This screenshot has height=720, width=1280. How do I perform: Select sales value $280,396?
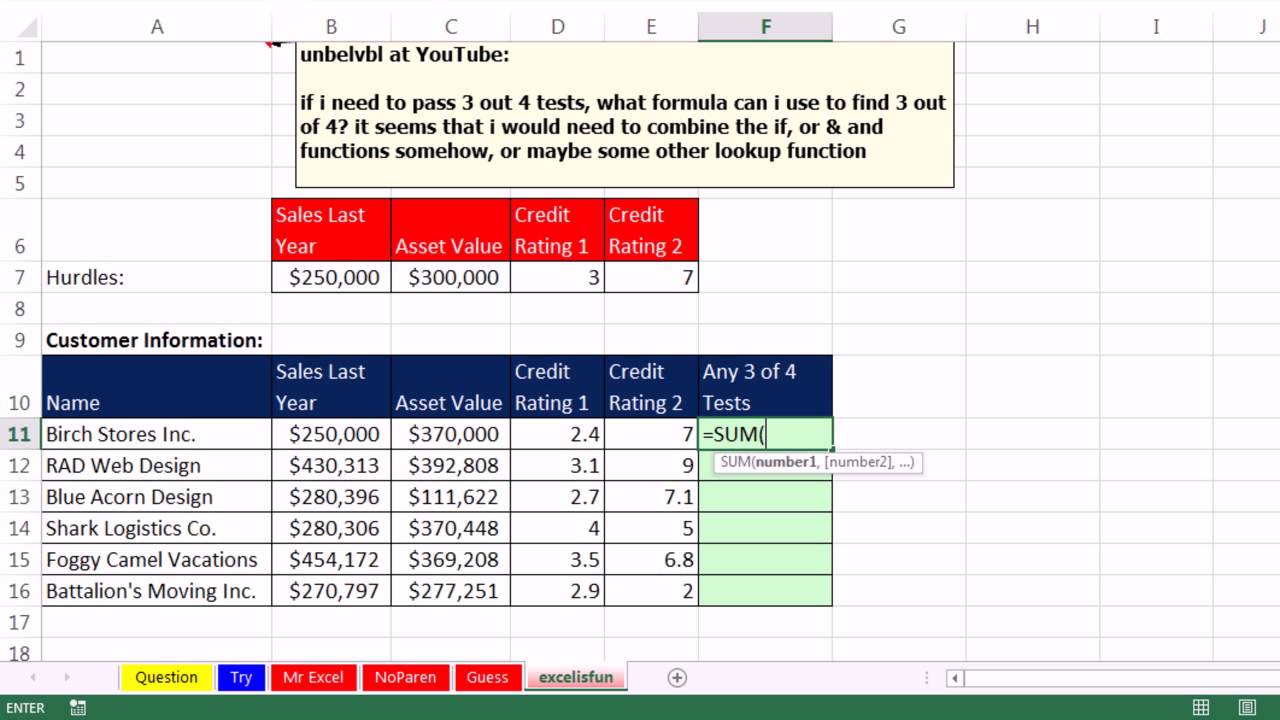tap(331, 497)
